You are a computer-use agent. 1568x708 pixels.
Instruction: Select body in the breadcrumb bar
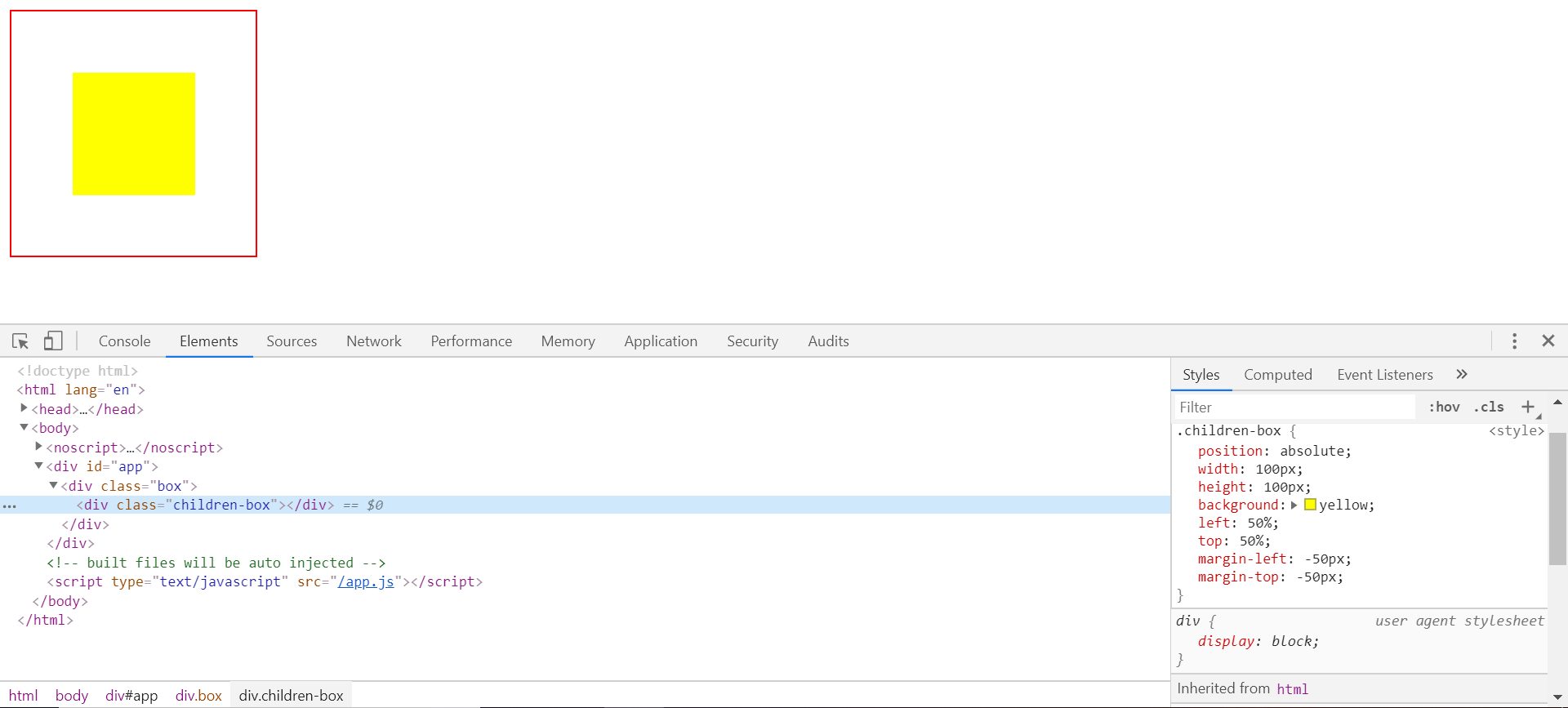pos(71,696)
